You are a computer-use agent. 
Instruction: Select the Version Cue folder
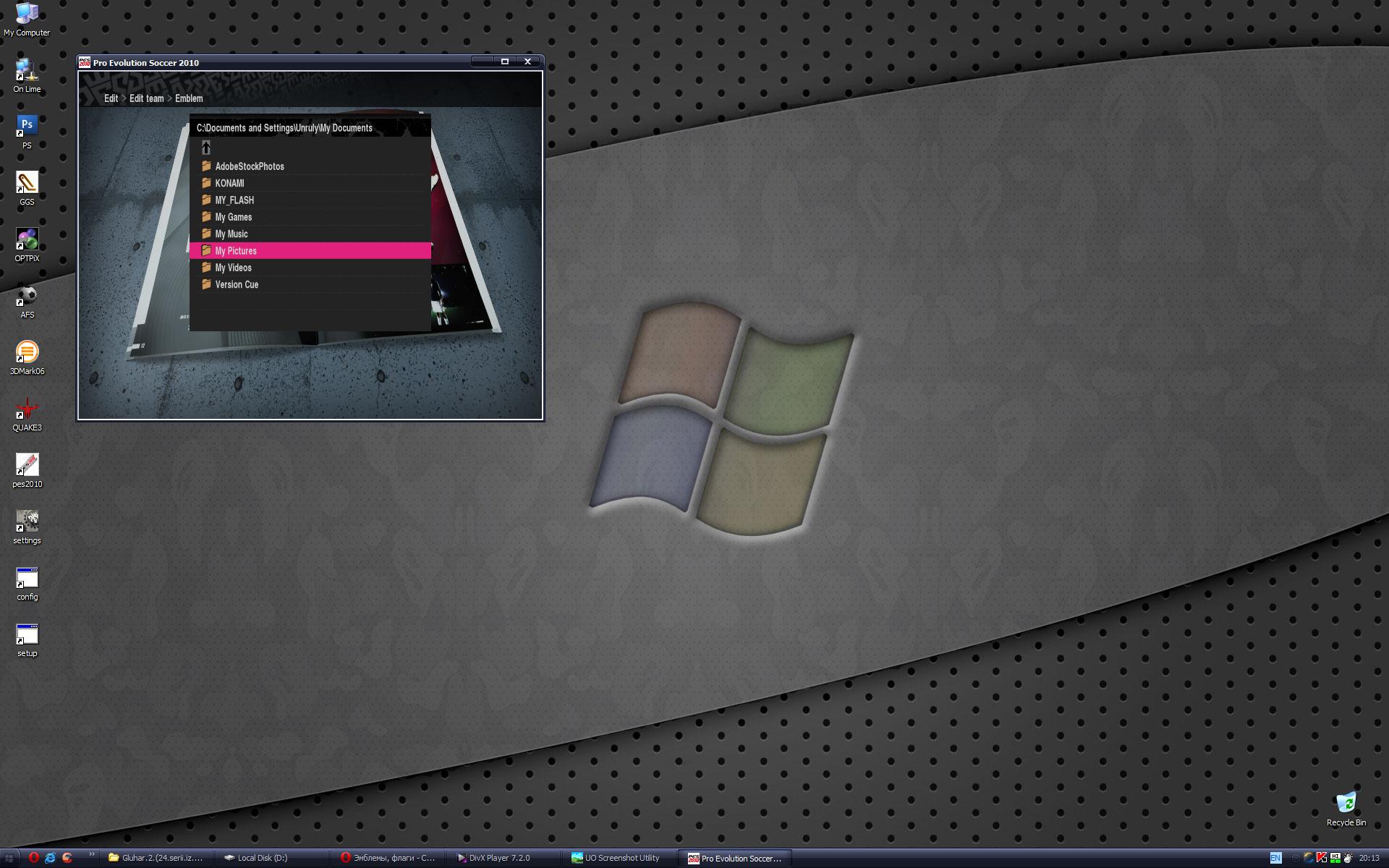[x=237, y=285]
